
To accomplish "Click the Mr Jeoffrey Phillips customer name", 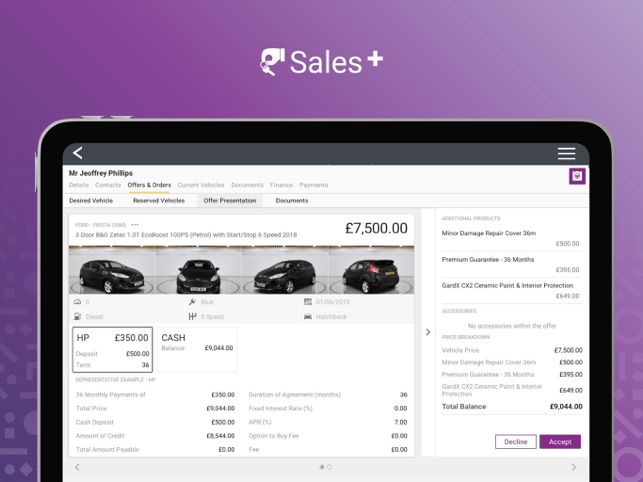I will 101,173.
